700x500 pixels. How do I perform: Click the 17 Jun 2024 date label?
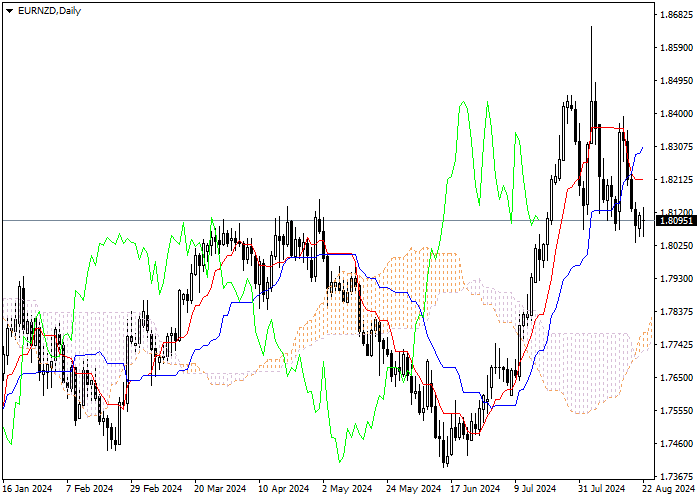[475, 489]
